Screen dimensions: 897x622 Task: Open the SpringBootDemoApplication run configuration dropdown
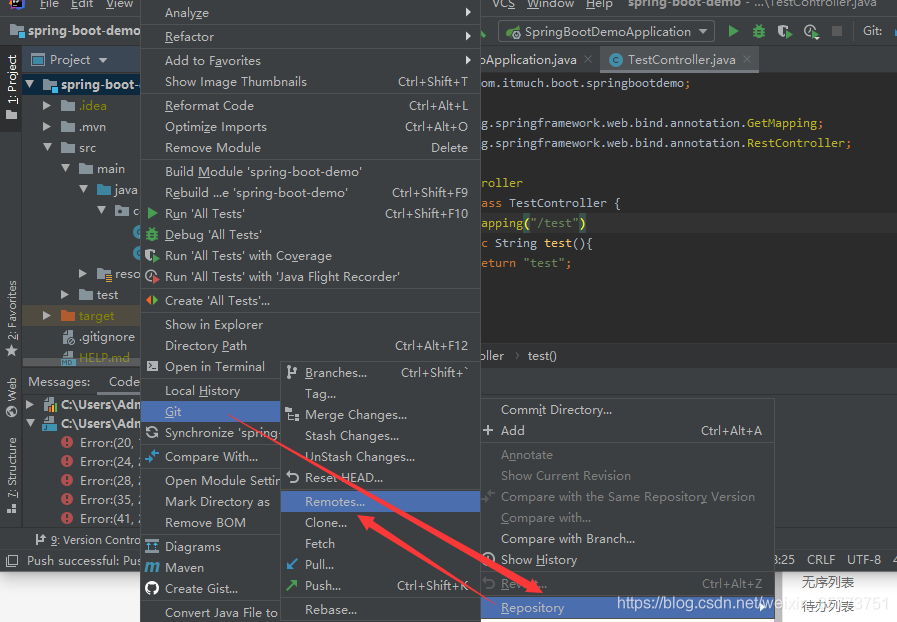pos(606,31)
